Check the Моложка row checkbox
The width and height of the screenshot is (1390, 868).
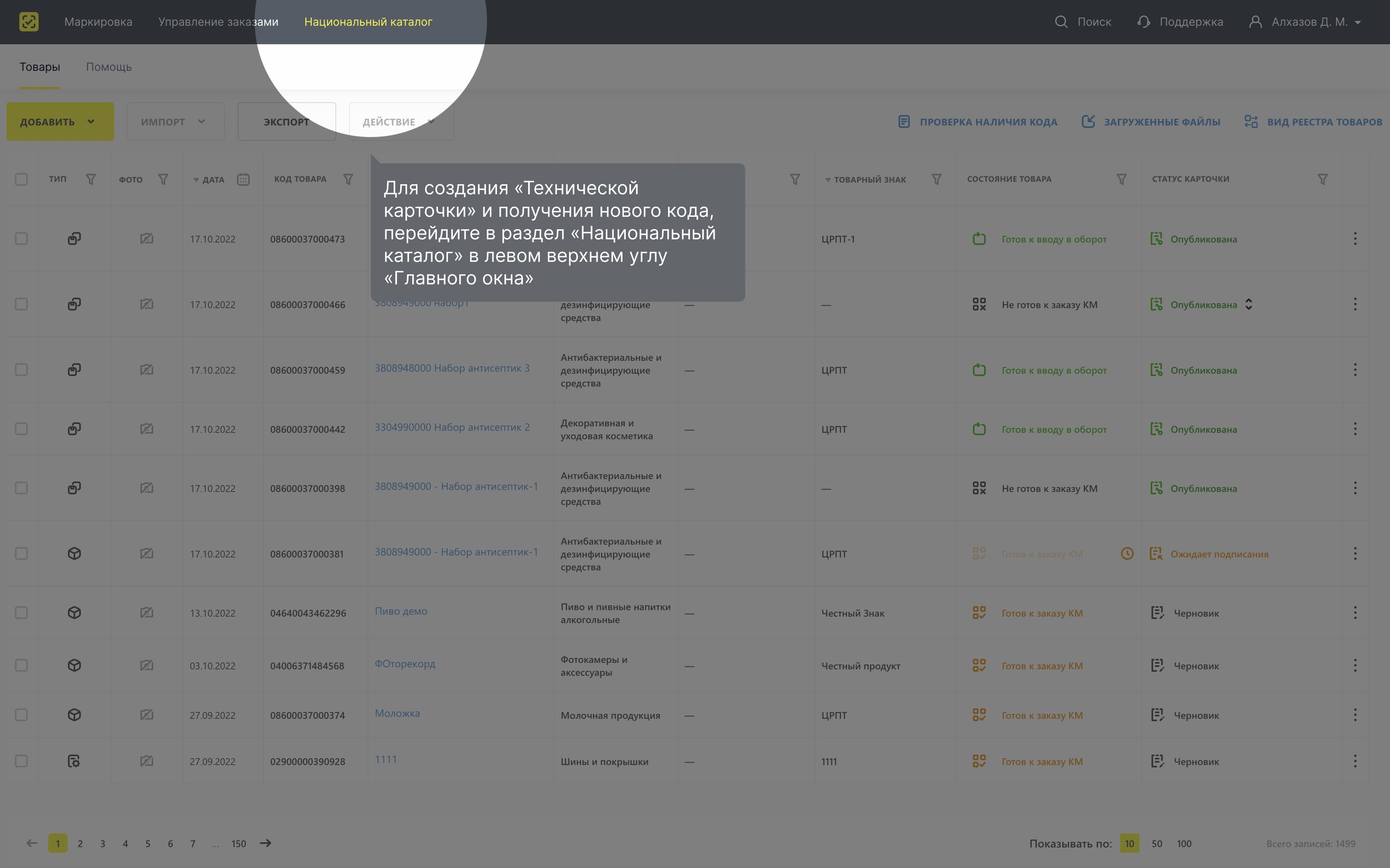[21, 715]
